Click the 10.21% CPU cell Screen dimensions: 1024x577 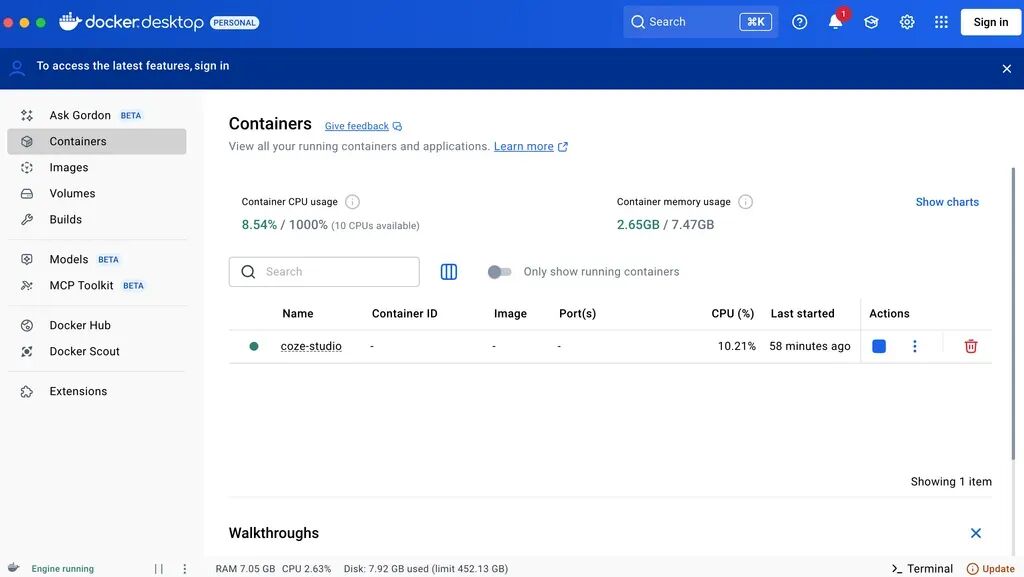click(737, 346)
